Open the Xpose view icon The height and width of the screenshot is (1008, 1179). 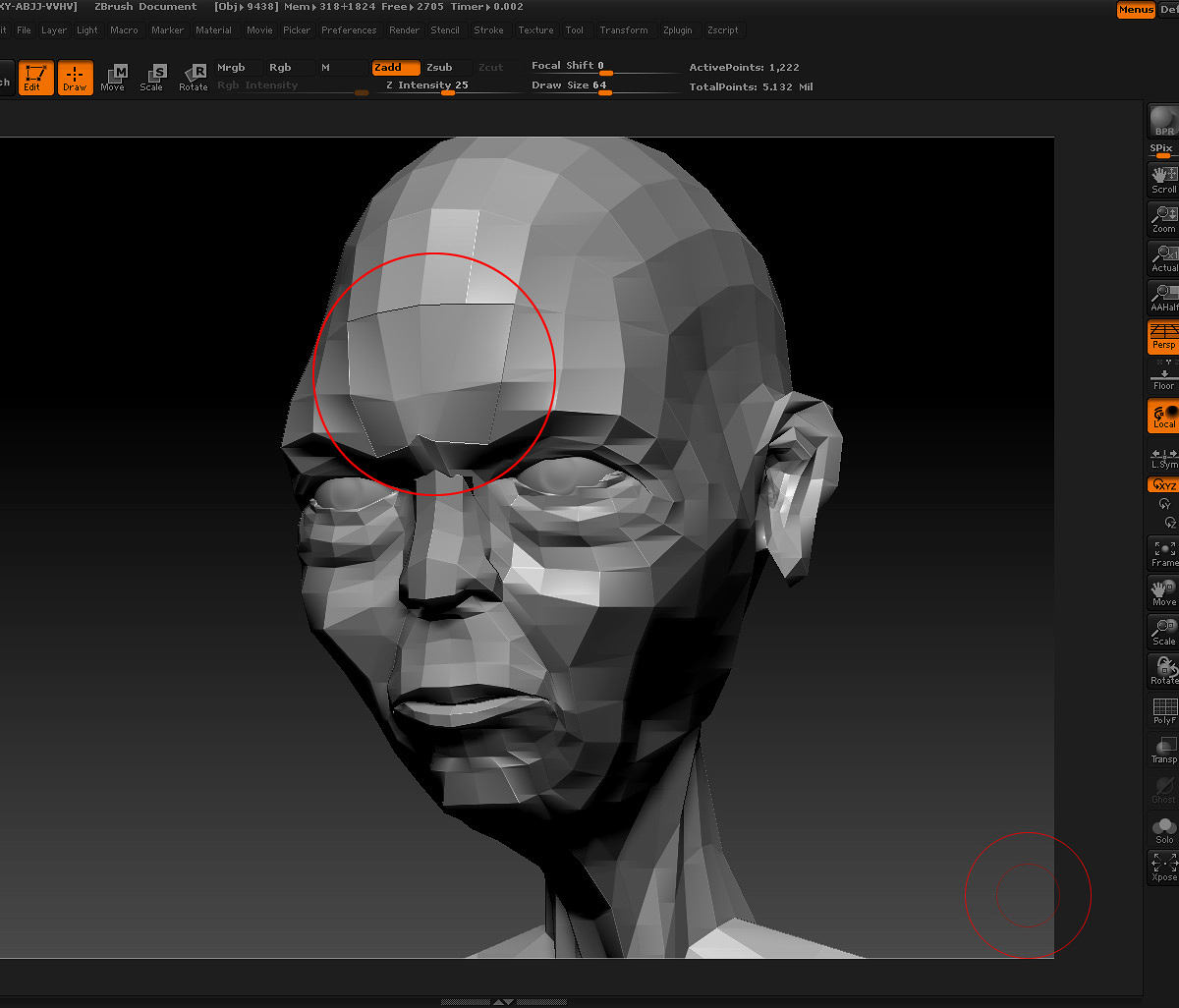1164,868
